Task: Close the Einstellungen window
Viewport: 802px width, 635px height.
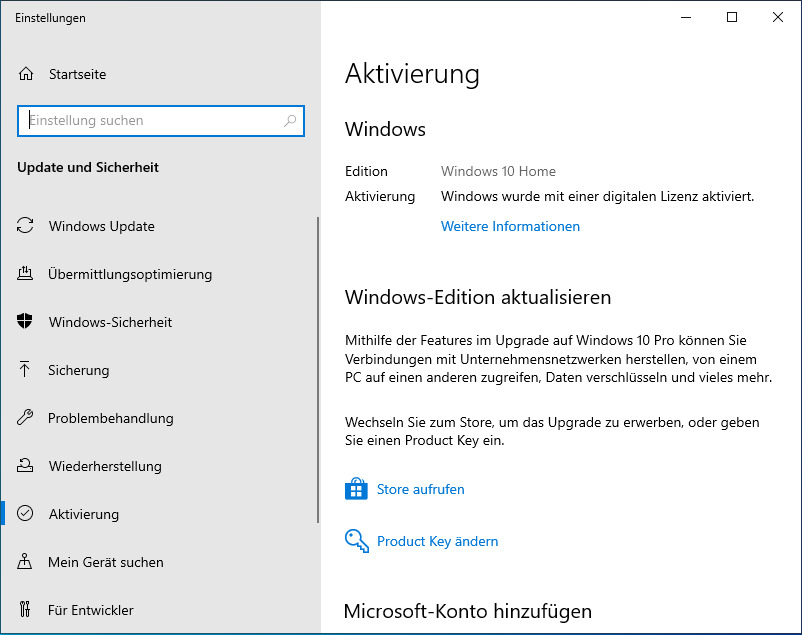Action: (x=777, y=17)
